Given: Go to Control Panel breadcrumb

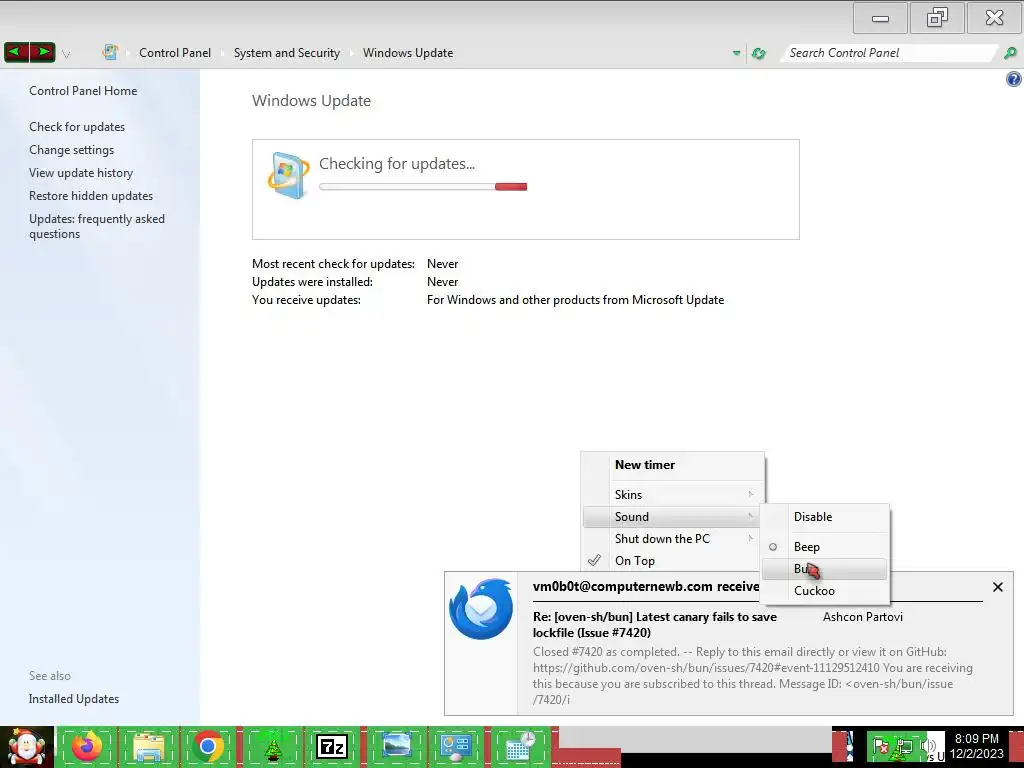Looking at the screenshot, I should tap(175, 53).
